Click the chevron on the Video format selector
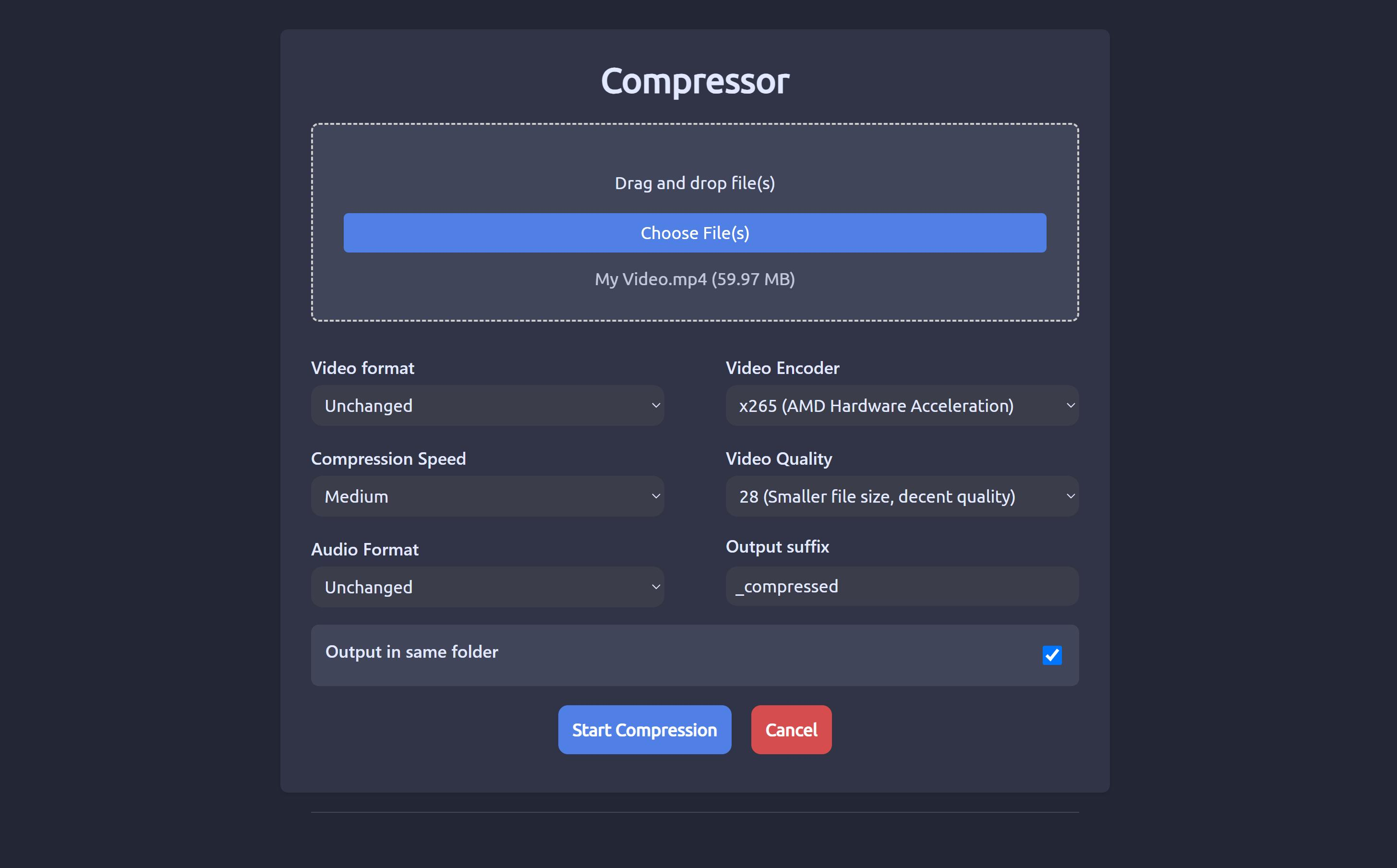This screenshot has height=868, width=1397. coord(655,405)
